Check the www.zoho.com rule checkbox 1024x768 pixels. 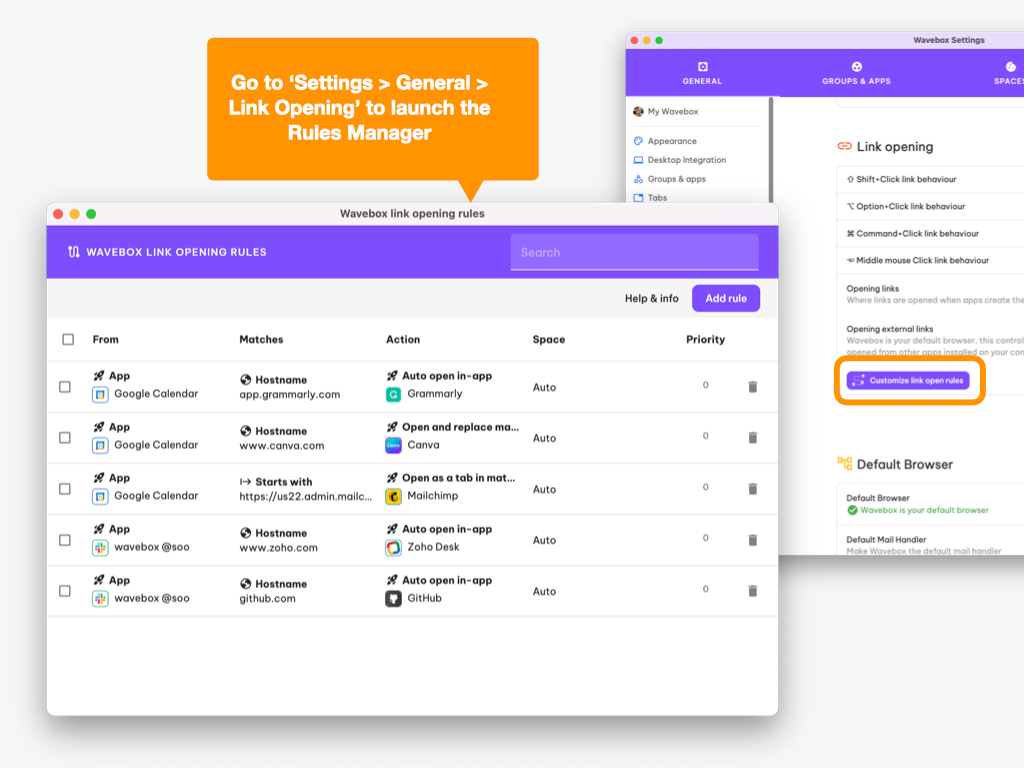coord(65,540)
